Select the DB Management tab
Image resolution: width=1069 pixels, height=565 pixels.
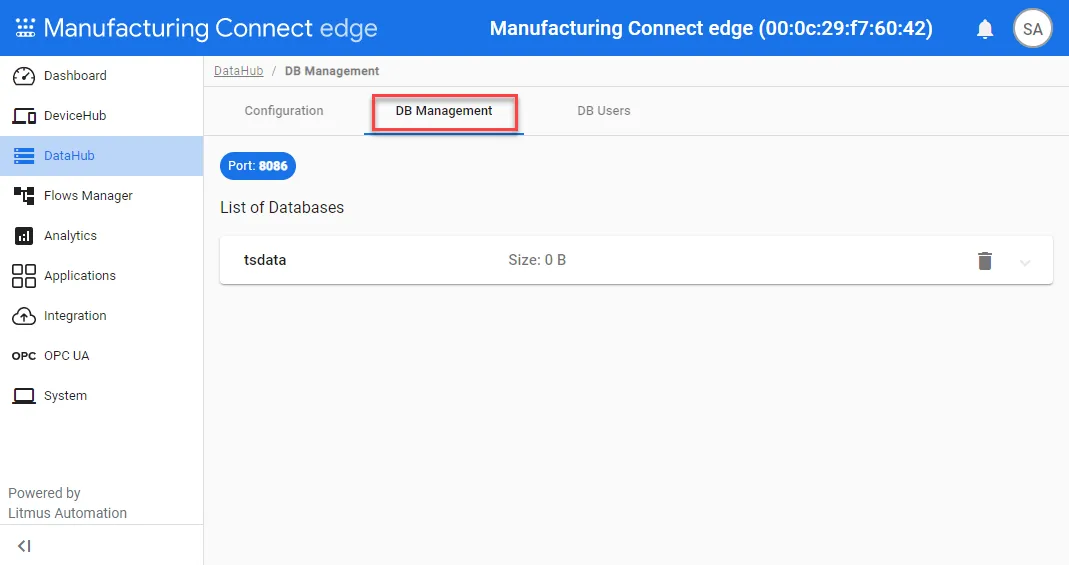click(444, 110)
